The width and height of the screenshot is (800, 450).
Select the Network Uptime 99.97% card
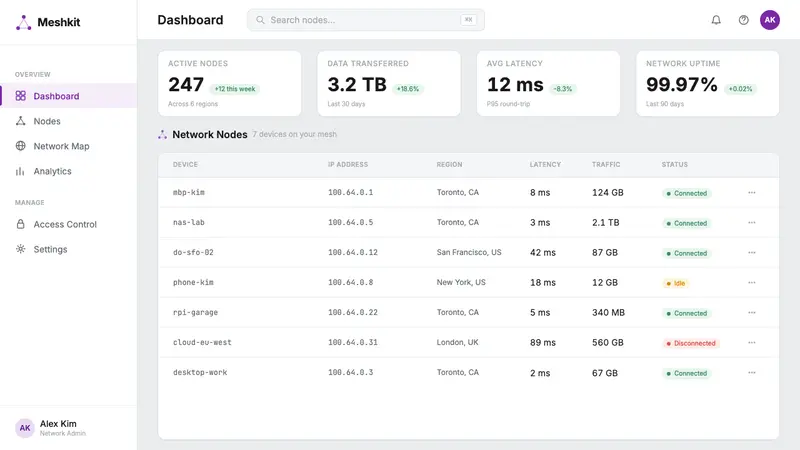coord(707,83)
